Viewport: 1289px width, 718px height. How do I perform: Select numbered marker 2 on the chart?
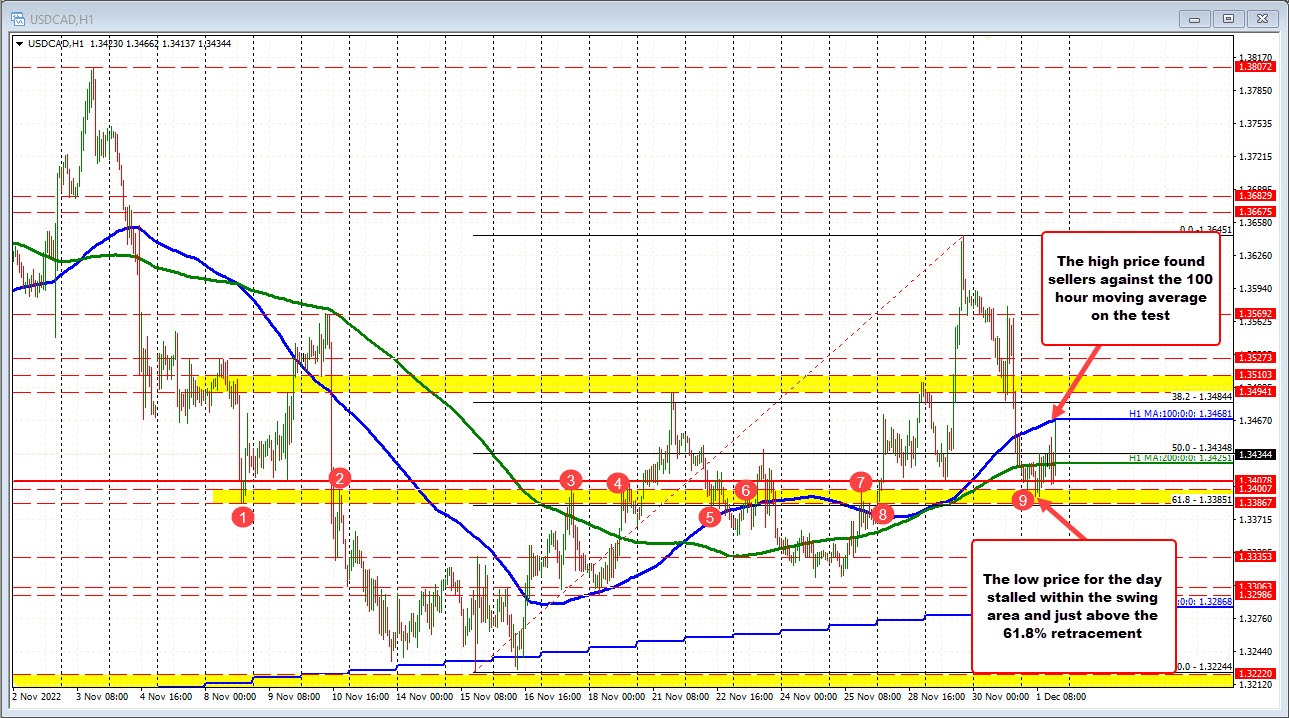(338, 478)
